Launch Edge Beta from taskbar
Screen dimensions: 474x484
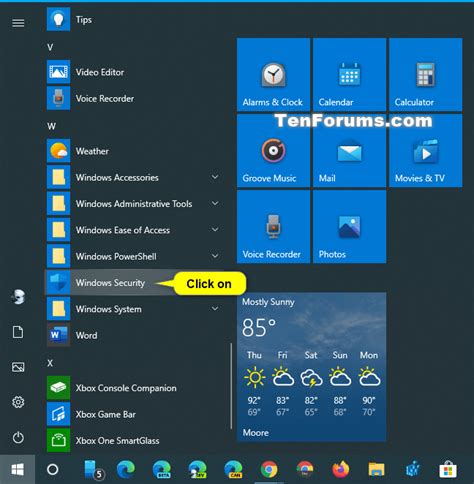pyautogui.click(x=162, y=470)
